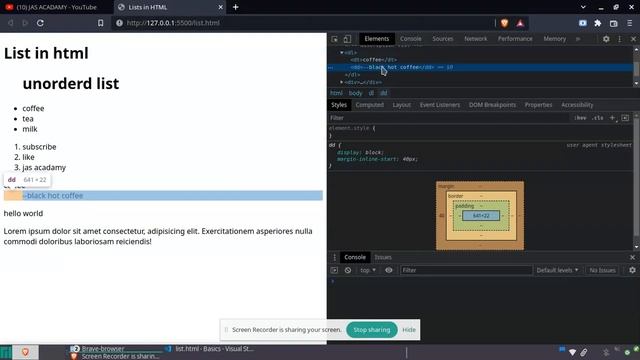Image resolution: width=640 pixels, height=360 pixels.
Task: Click the display: block declaration
Action: click(360, 152)
